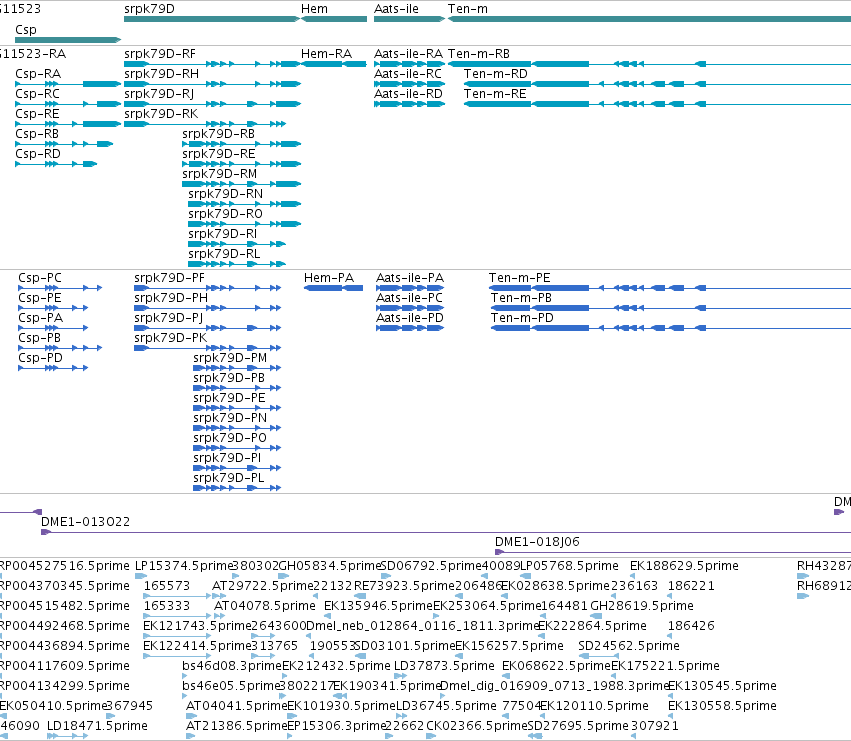Click transcript label srpk79D-RK
Viewport: 851px width, 741px height.
coord(161,114)
